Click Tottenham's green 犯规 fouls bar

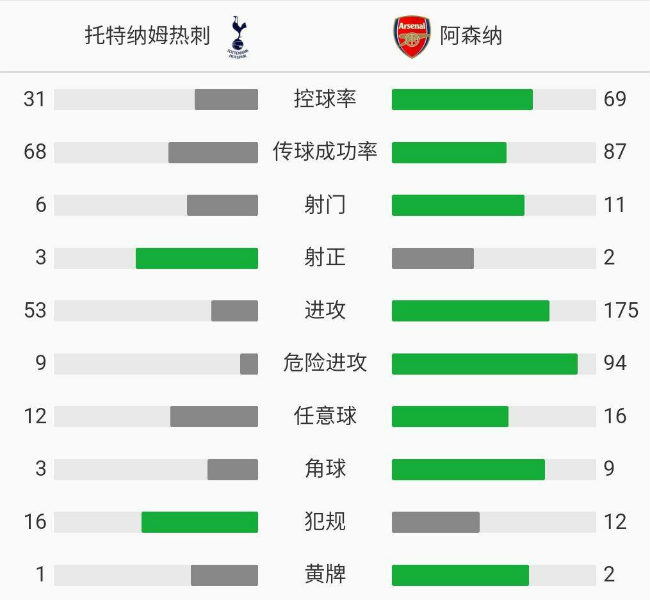click(200, 522)
